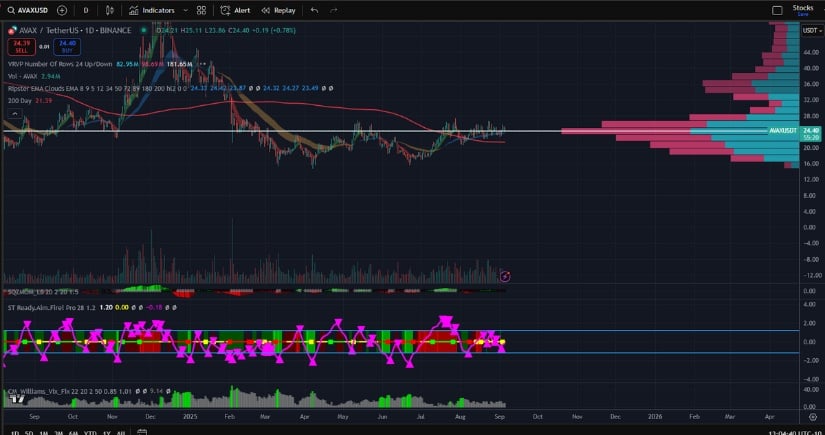Select the ST Ready.Aim.Fire! Pro indicator legend
Screen dimensions: 825x435
(52, 307)
